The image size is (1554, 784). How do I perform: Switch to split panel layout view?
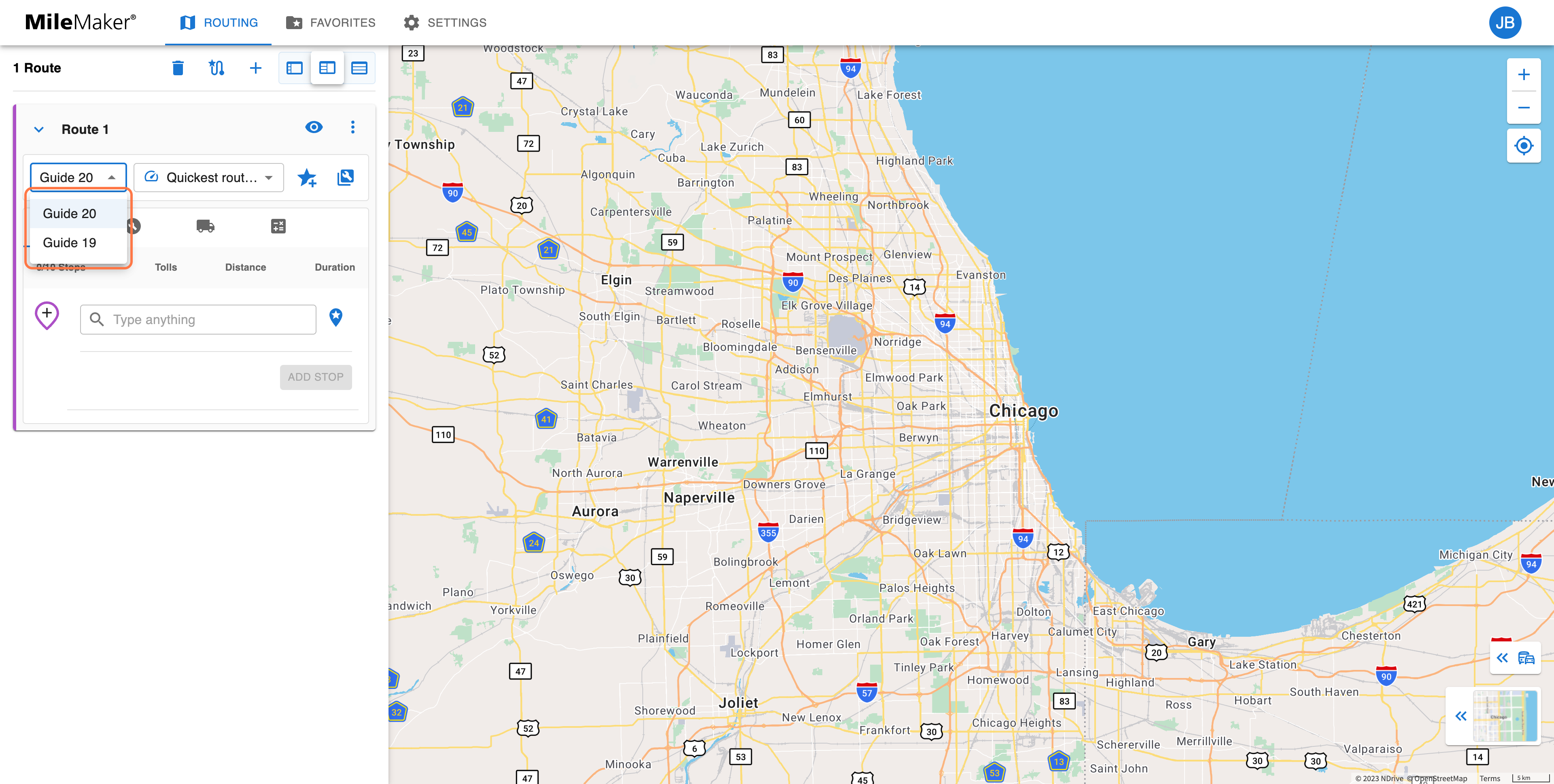pos(327,68)
